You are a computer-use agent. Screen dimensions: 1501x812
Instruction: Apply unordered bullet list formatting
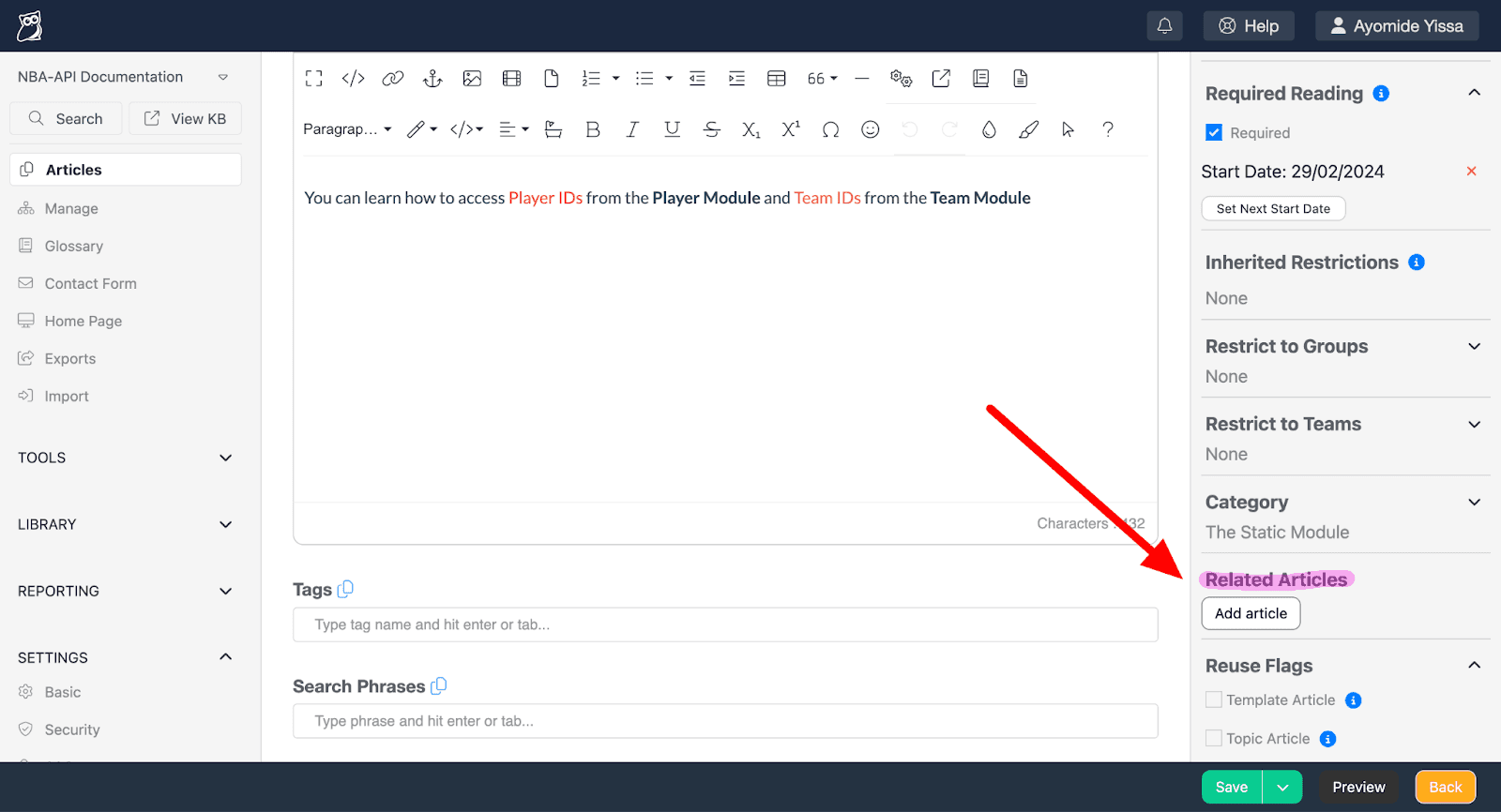(x=644, y=79)
